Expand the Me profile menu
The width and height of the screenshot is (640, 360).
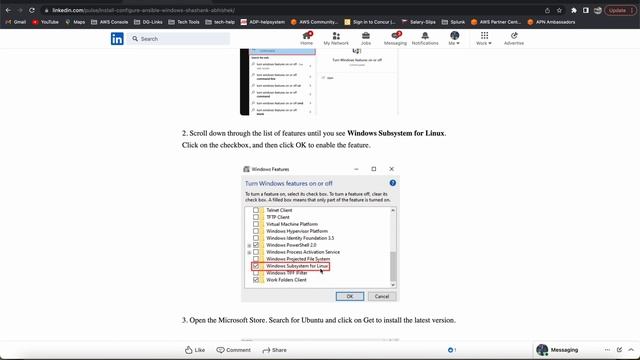click(454, 38)
